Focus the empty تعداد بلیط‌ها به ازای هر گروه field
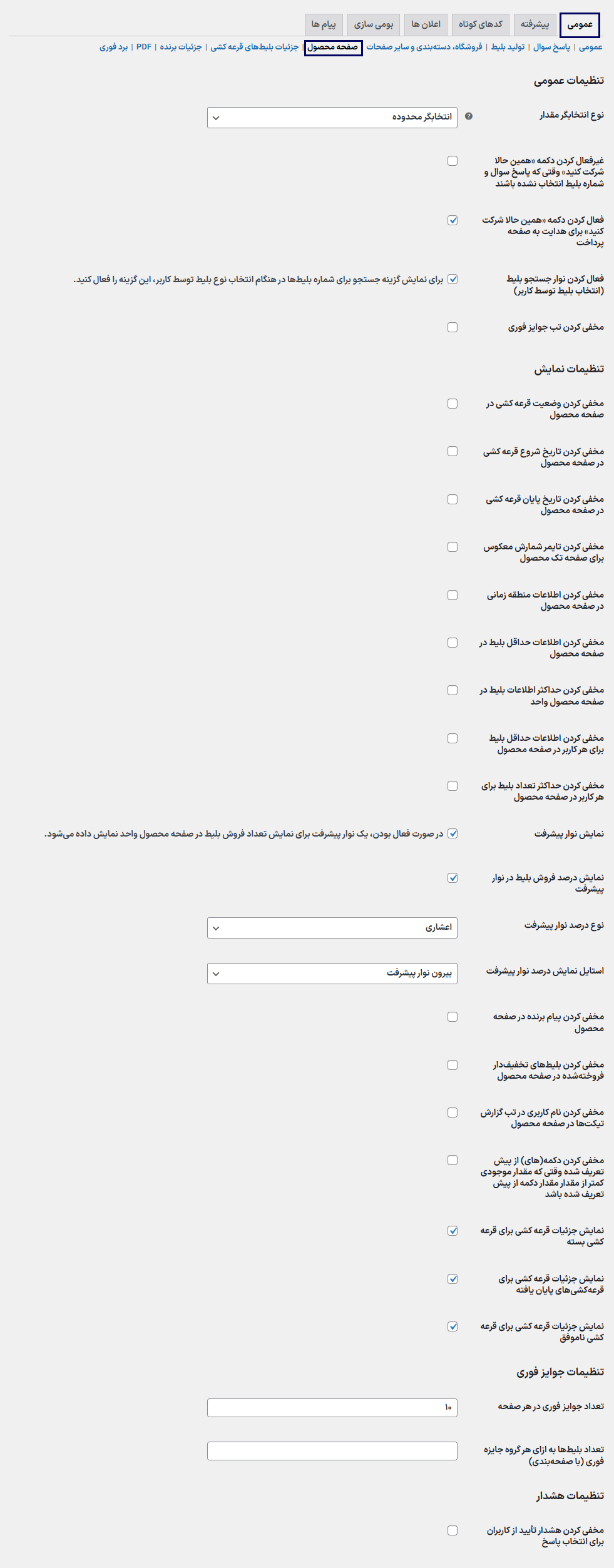 click(332, 1451)
